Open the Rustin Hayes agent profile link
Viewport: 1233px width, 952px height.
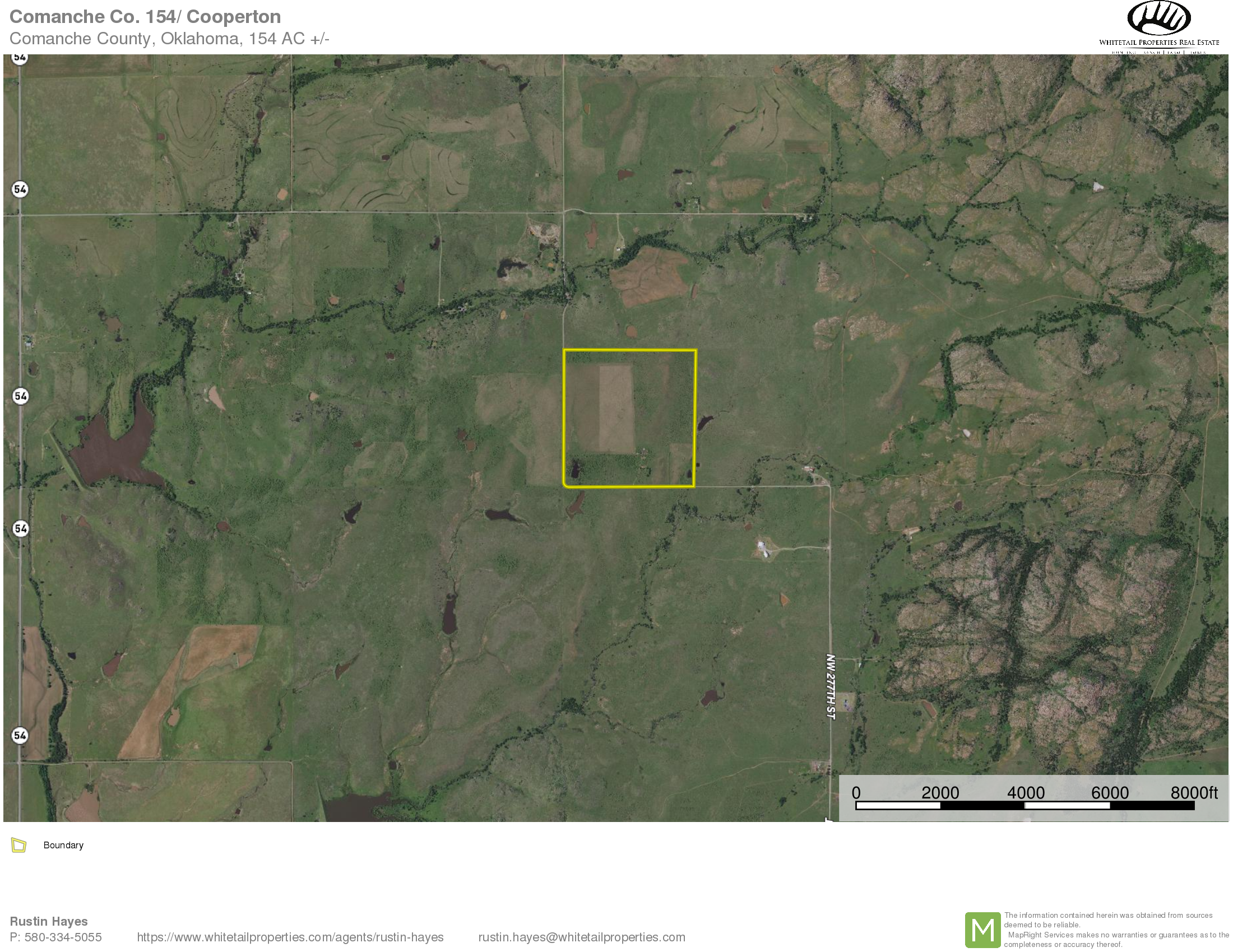(290, 937)
